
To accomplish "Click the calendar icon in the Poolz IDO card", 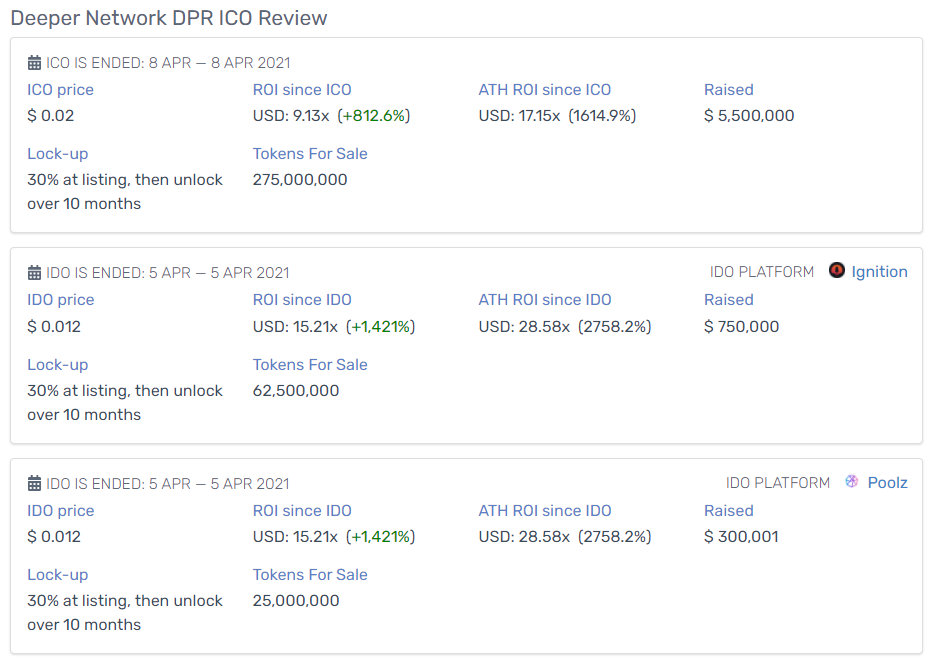I will pyautogui.click(x=35, y=484).
